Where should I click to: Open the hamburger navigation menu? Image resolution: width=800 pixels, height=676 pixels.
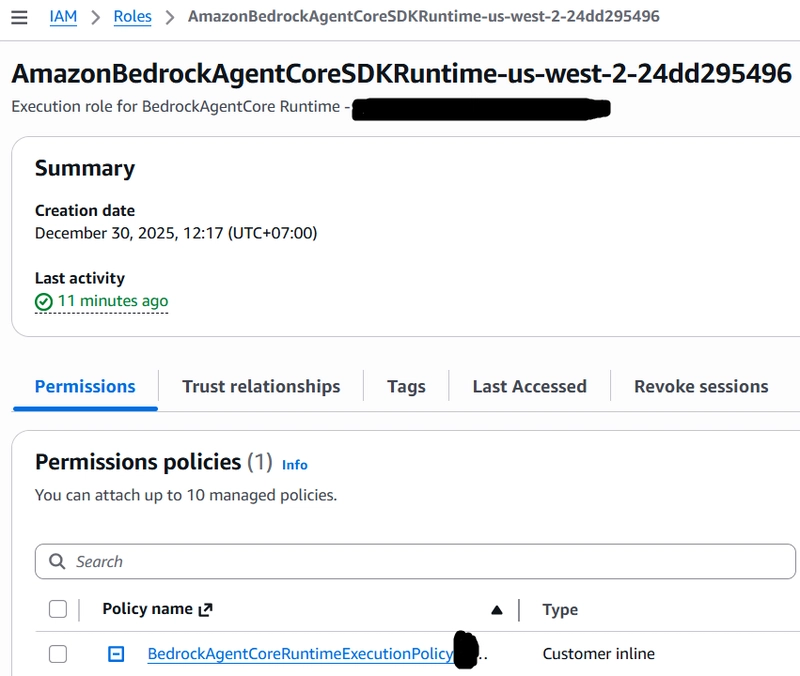(18, 17)
